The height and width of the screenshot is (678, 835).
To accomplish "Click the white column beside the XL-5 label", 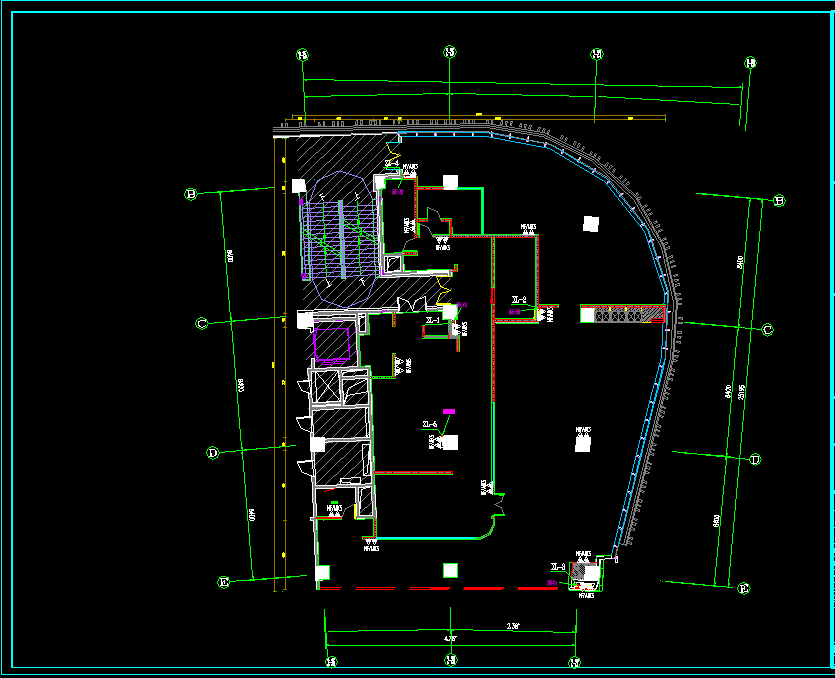I will tap(451, 441).
